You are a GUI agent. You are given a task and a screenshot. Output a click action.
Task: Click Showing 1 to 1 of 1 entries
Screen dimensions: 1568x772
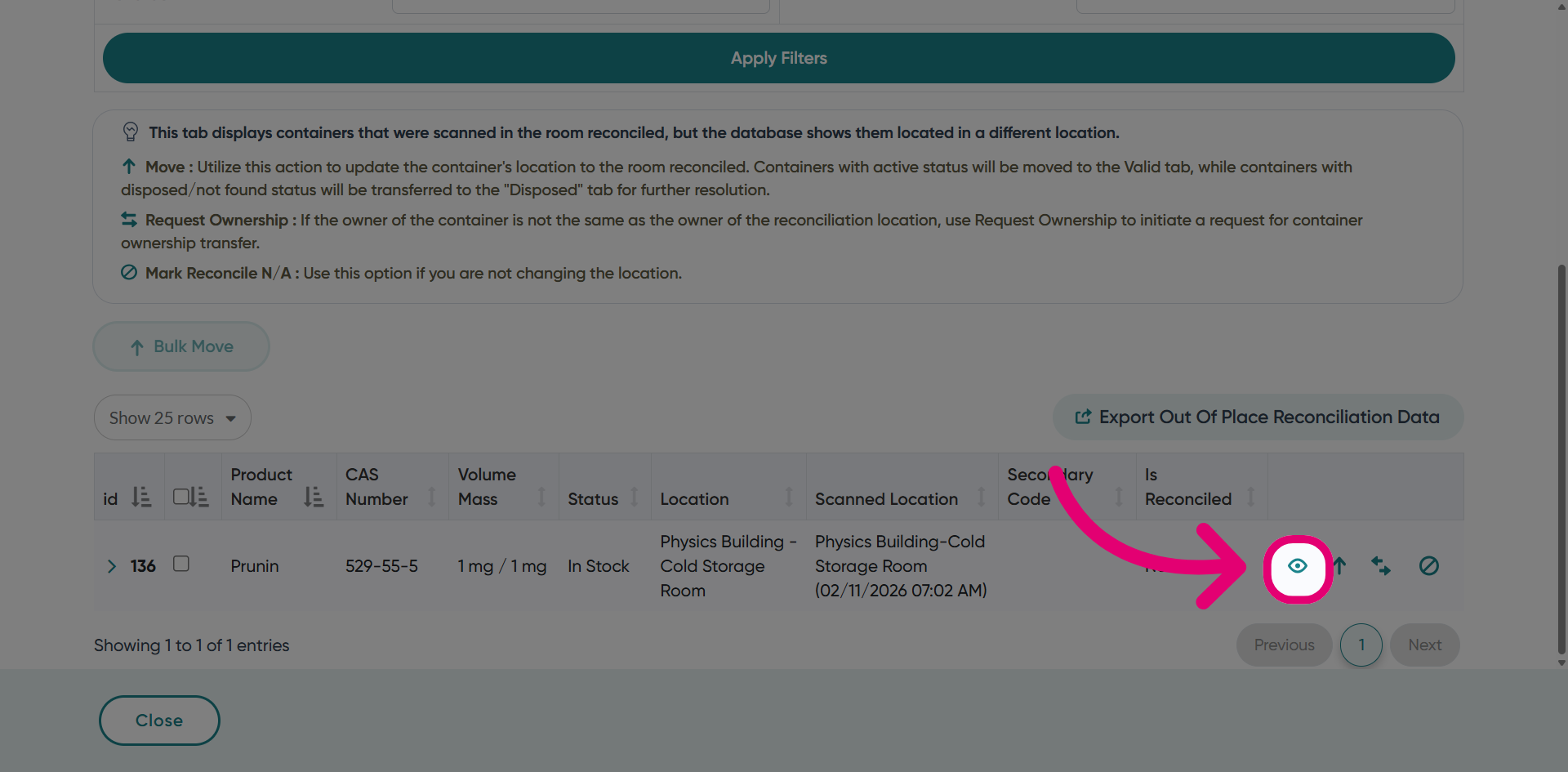[x=192, y=645]
